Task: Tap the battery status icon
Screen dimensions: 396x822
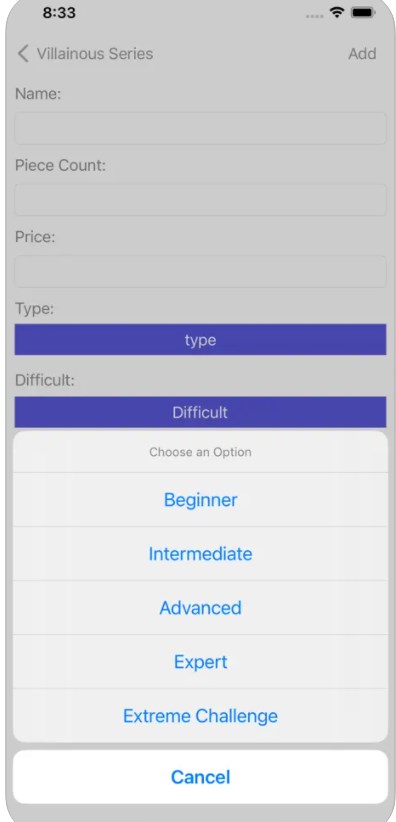Action: (x=364, y=13)
